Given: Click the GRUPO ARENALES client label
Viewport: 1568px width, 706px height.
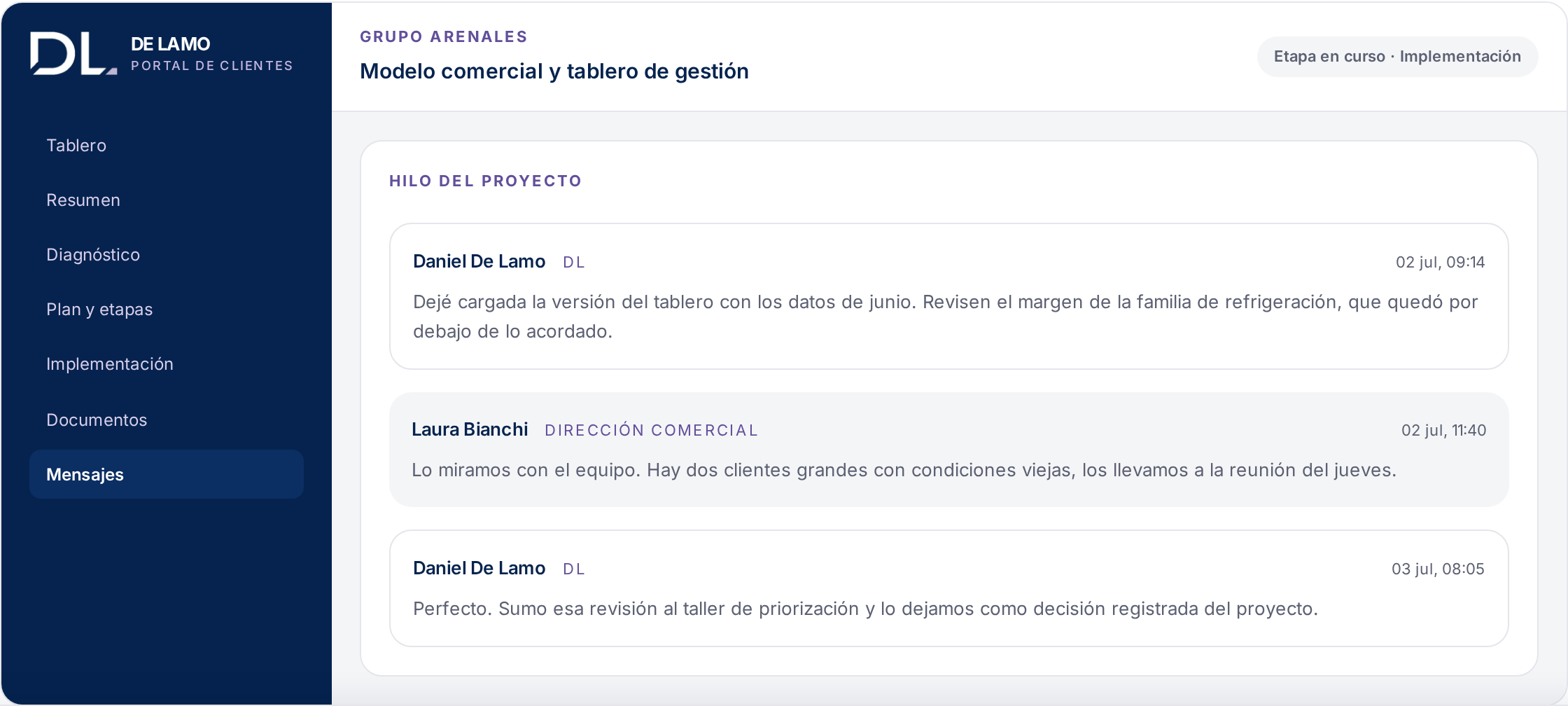Looking at the screenshot, I should point(444,37).
